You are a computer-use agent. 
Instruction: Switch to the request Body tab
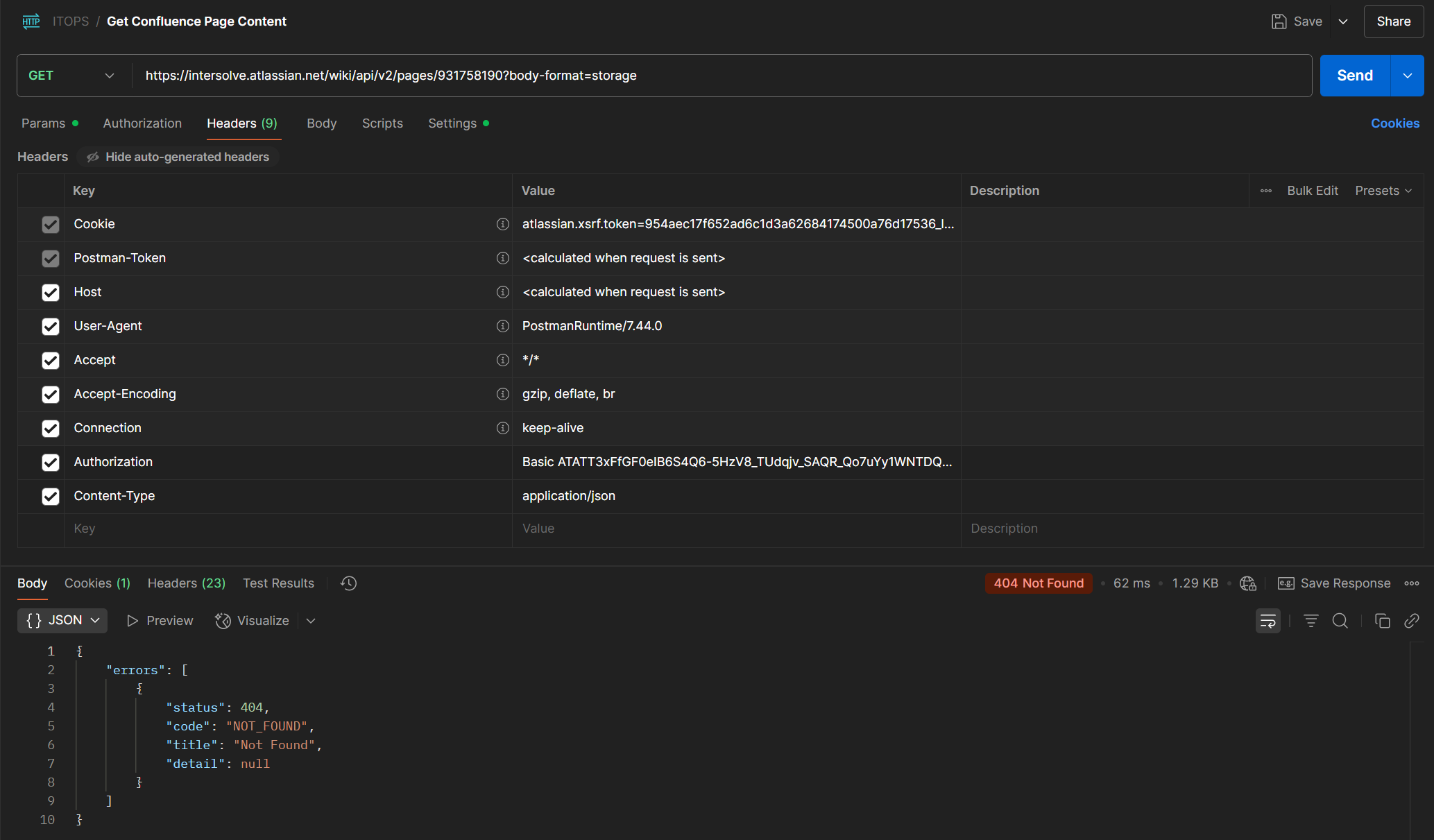pos(321,123)
